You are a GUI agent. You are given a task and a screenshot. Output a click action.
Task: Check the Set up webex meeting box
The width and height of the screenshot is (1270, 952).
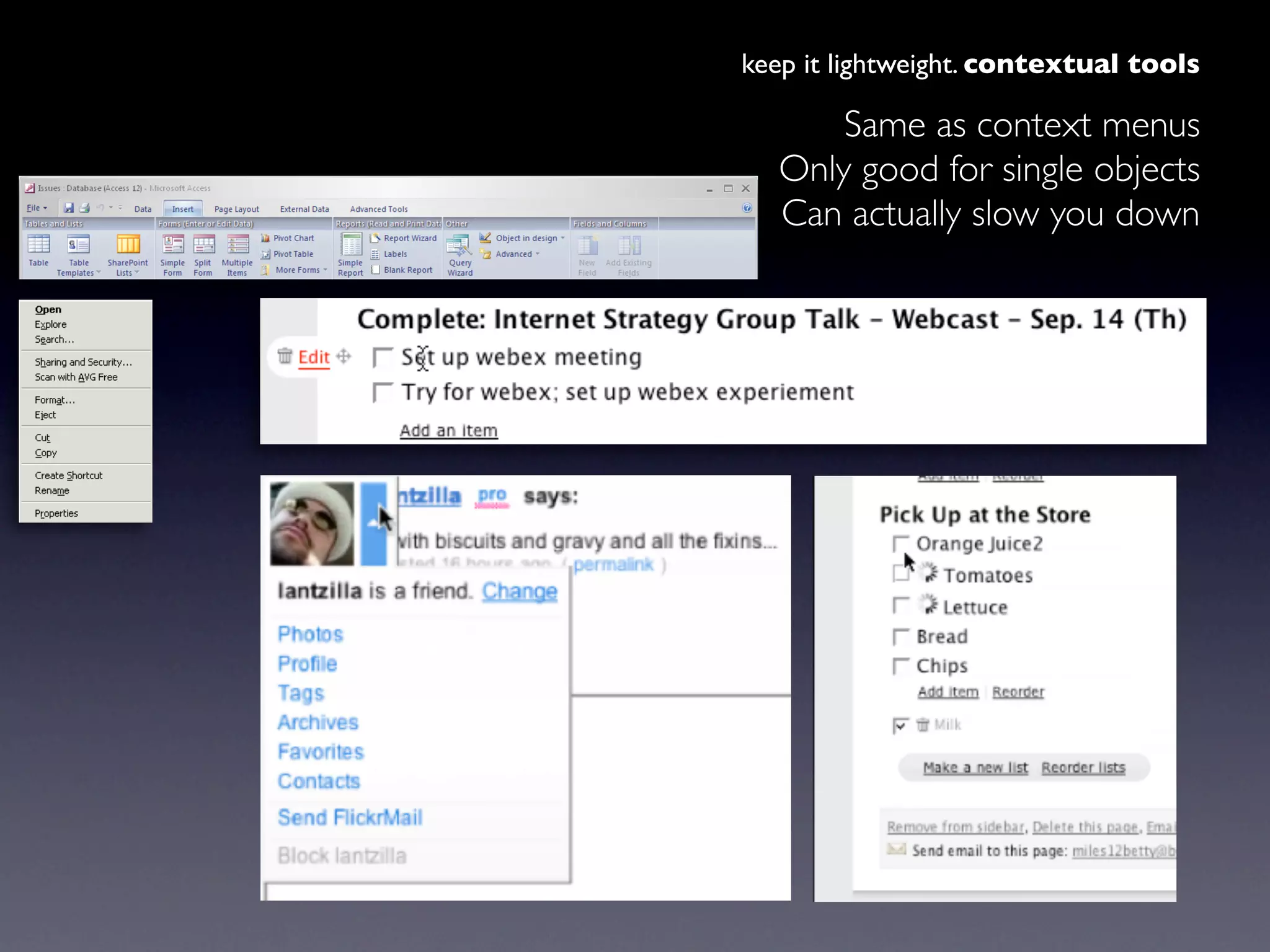point(382,358)
